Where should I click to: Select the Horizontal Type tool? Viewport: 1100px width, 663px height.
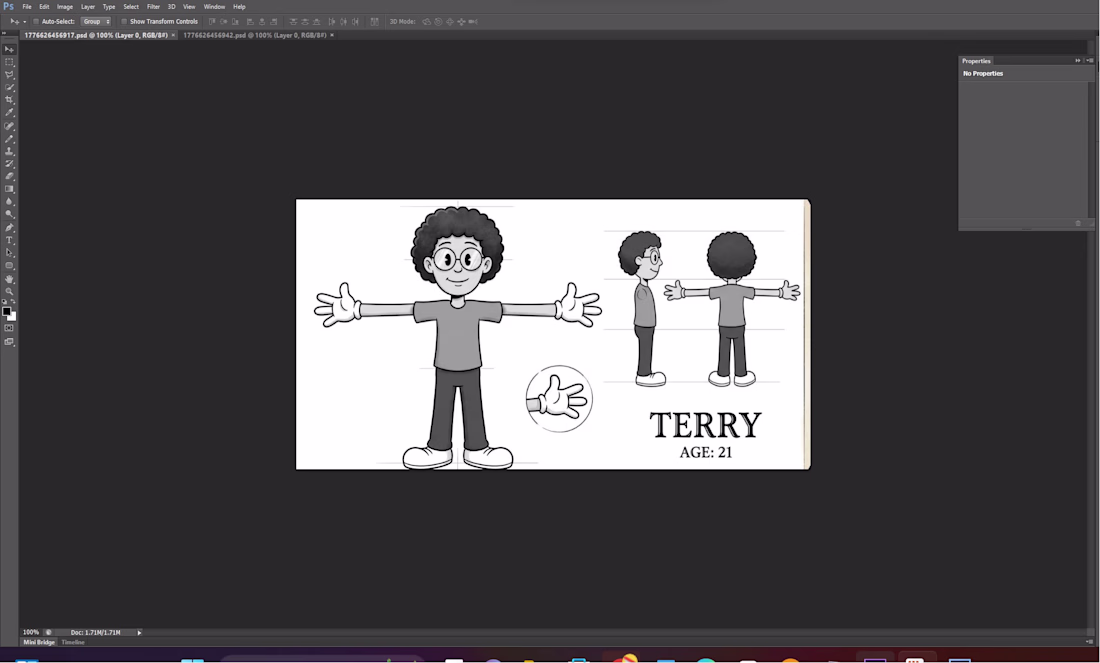9,241
